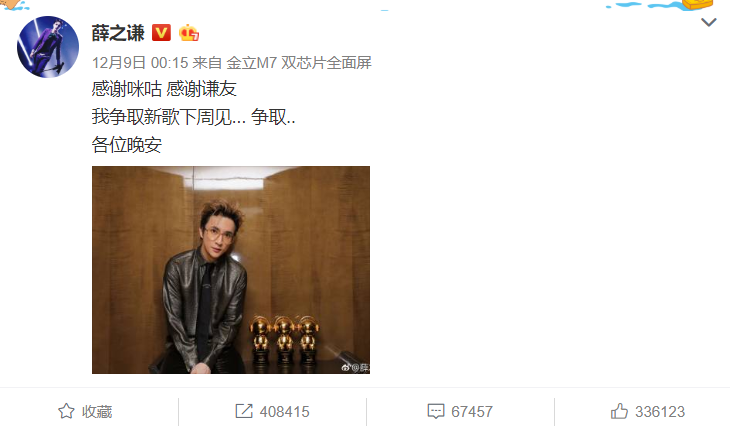
Task: Click the yellow decoration at top right
Action: coord(697,5)
